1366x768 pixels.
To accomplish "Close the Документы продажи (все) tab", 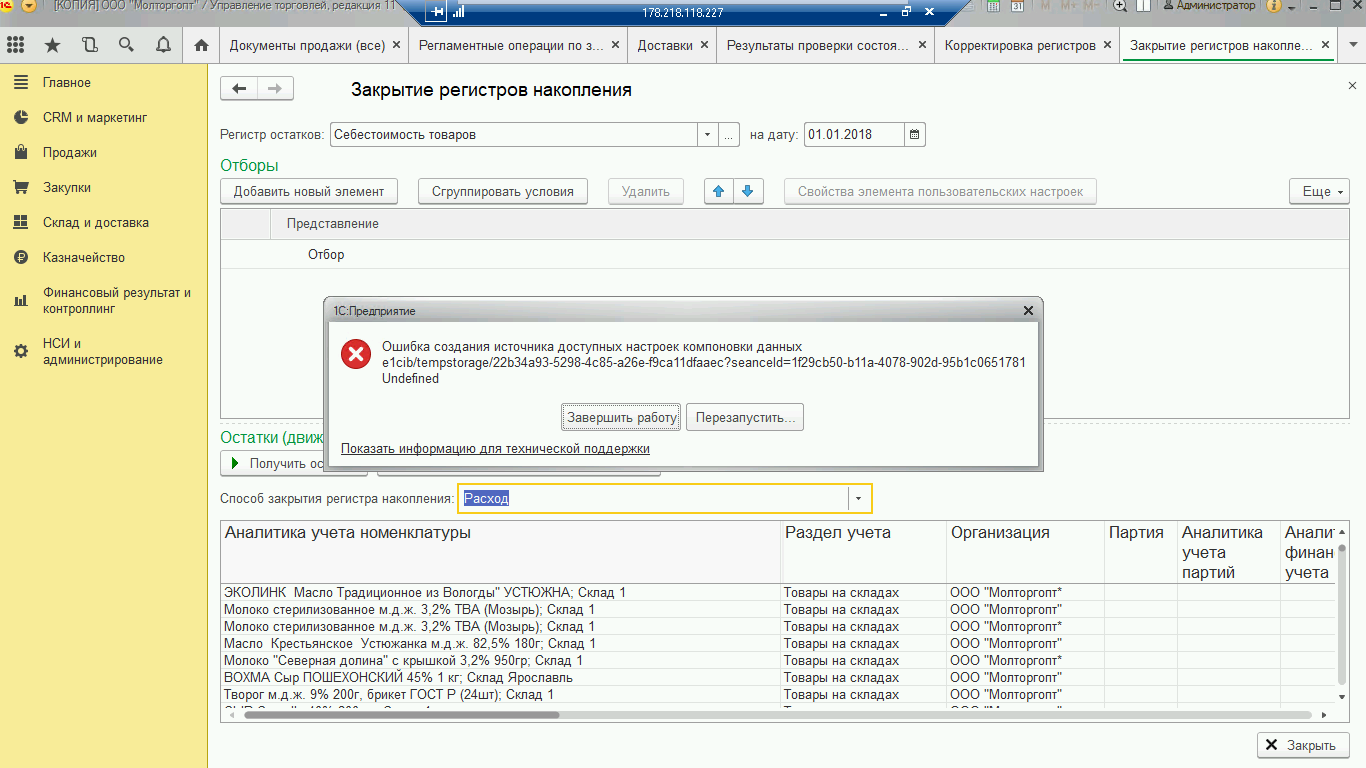I will (x=397, y=45).
